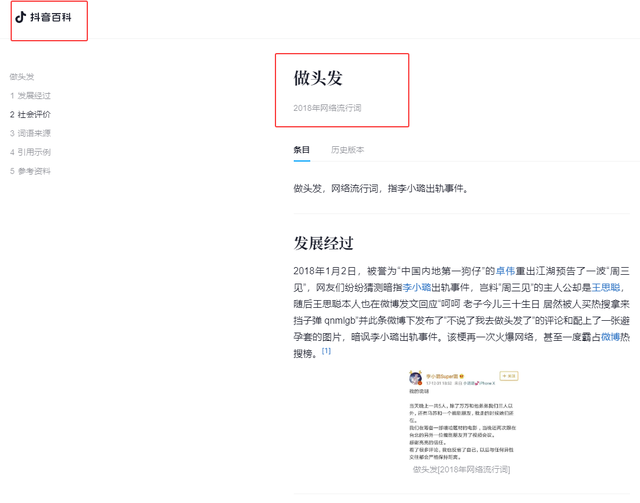This screenshot has width=640, height=503.
Task: Open the 王思聪 hyperlink
Action: tap(606, 287)
